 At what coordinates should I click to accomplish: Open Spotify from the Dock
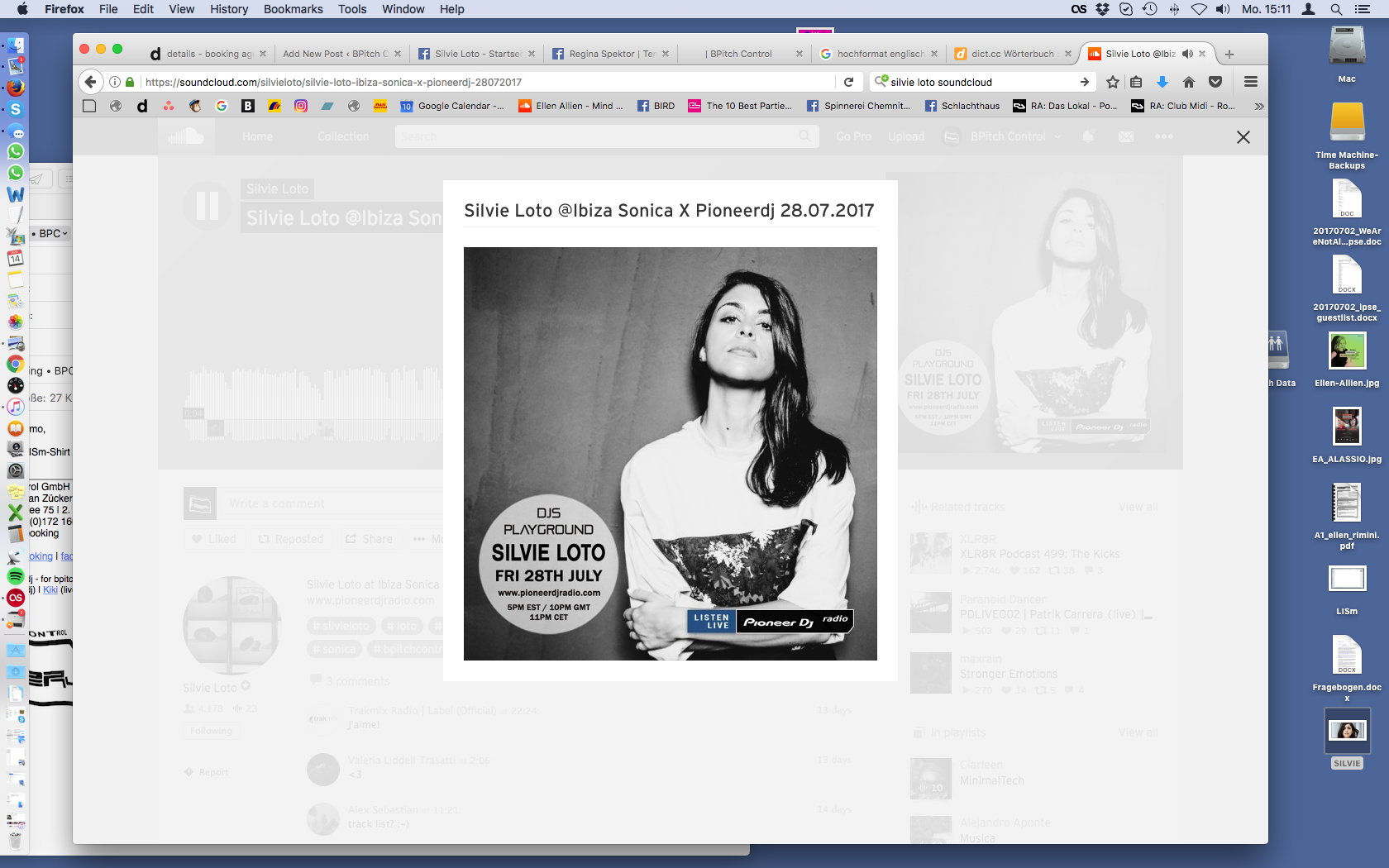coord(16,576)
